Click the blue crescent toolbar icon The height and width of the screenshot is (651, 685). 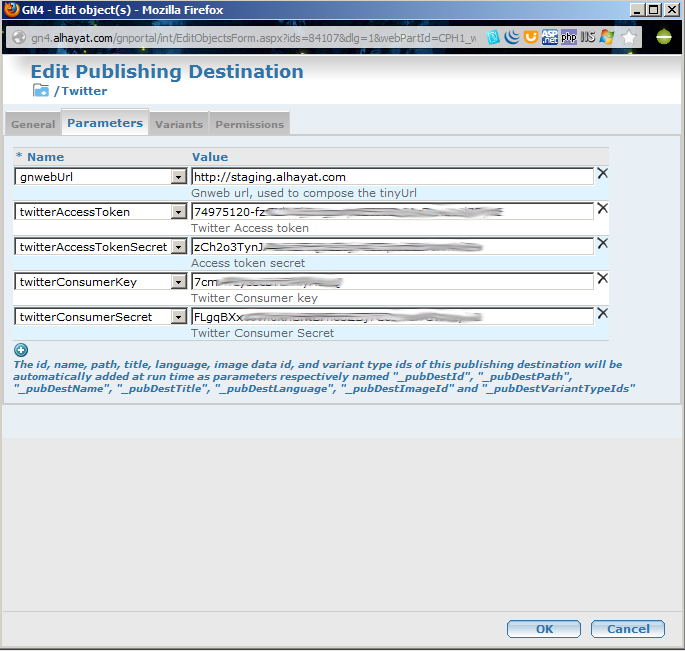pos(512,38)
